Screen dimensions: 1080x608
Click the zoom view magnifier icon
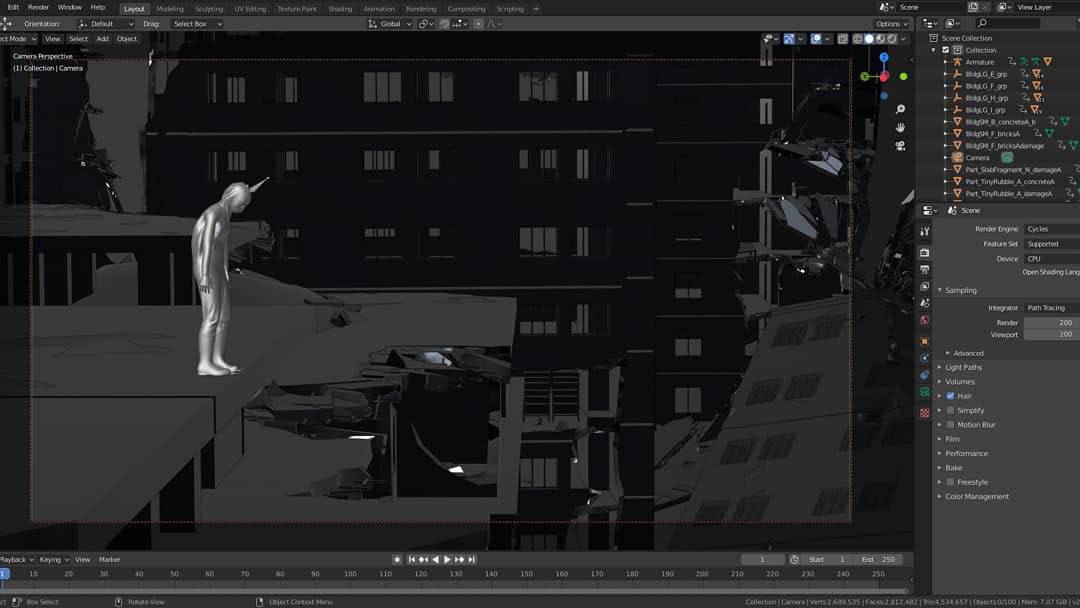click(900, 109)
